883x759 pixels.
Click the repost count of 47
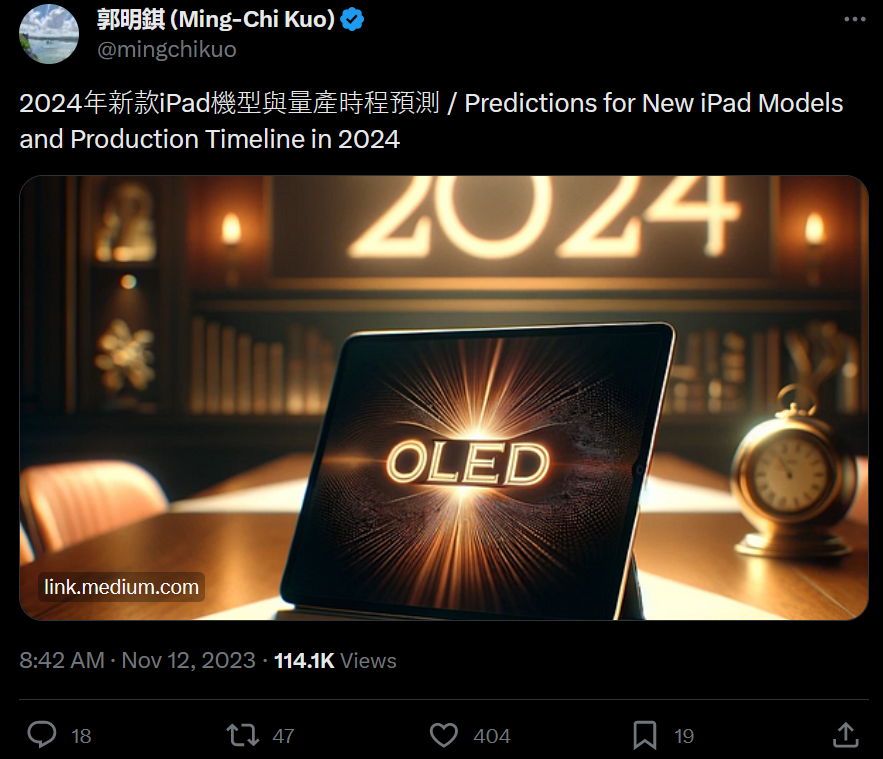coord(283,736)
